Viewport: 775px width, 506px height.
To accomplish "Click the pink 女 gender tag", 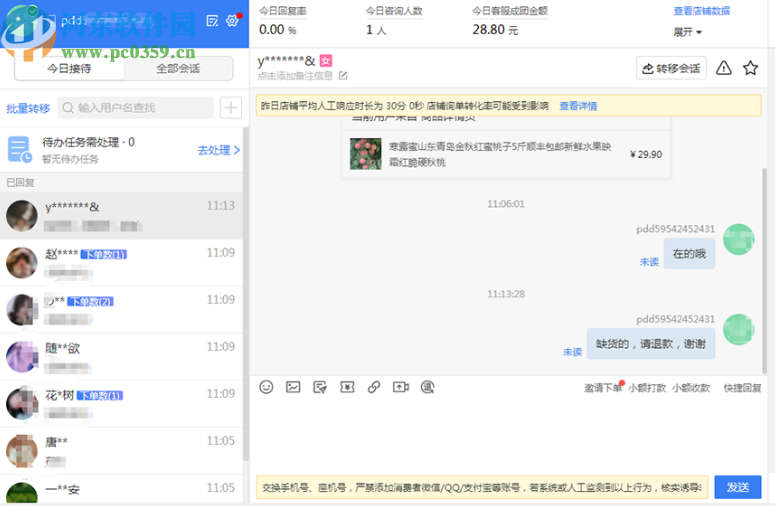I will coord(326,61).
